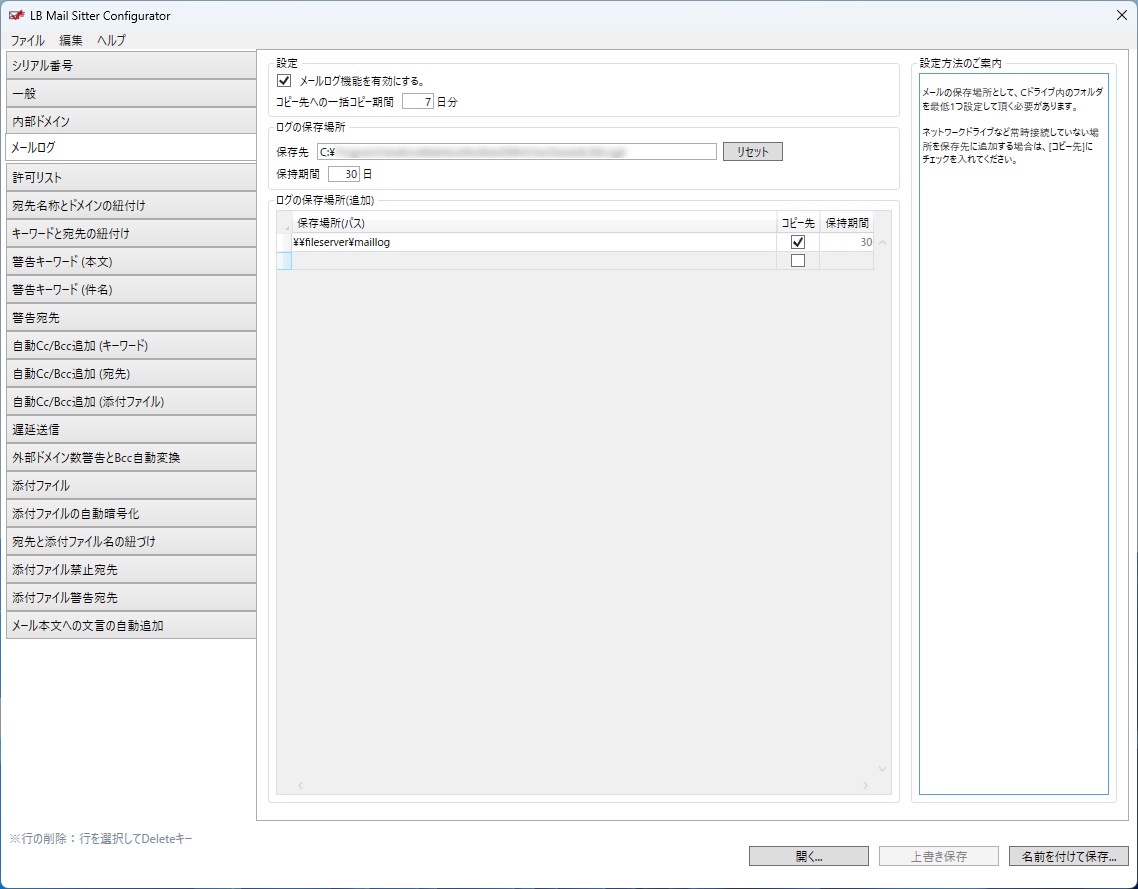Click the 一括コピー期間 days field

click(418, 102)
